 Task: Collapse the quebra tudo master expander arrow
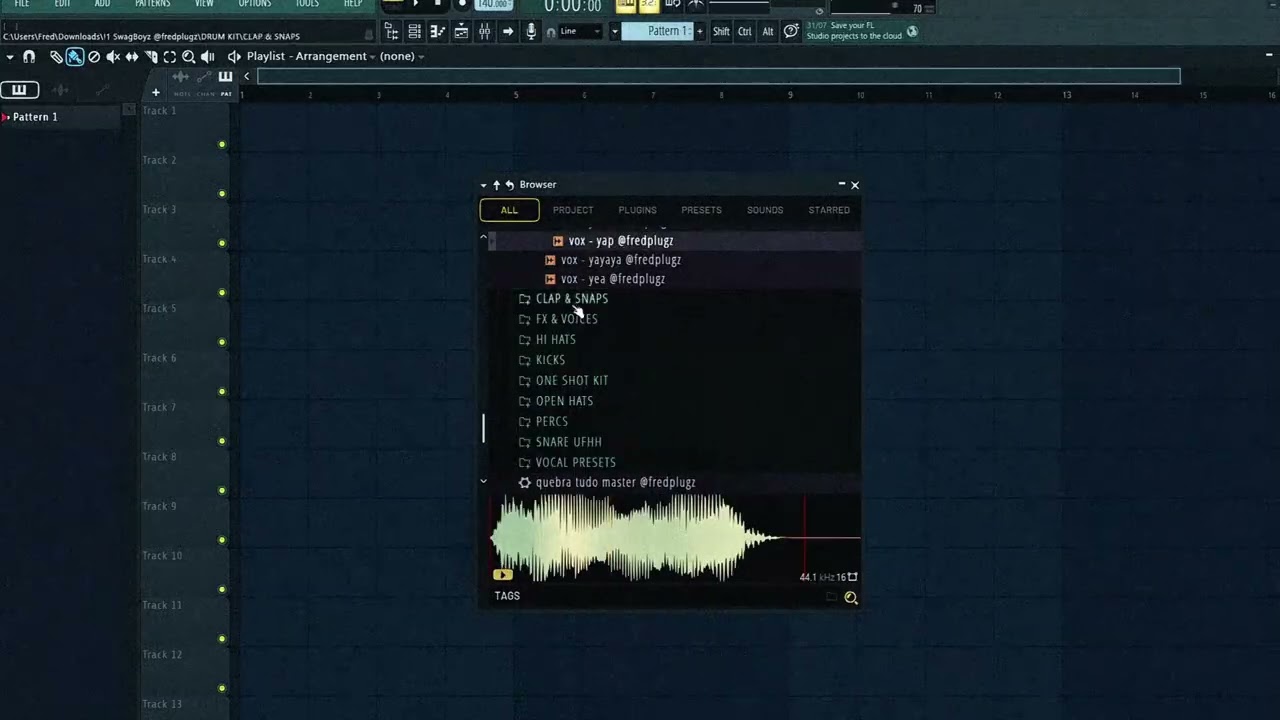click(483, 482)
